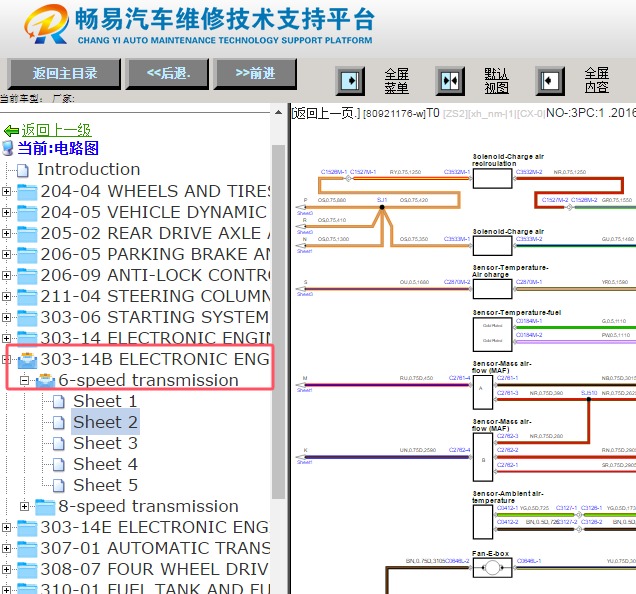Viewport: 636px width, 594px height.
Task: Click the Introduction page icon
Action: tap(23, 170)
